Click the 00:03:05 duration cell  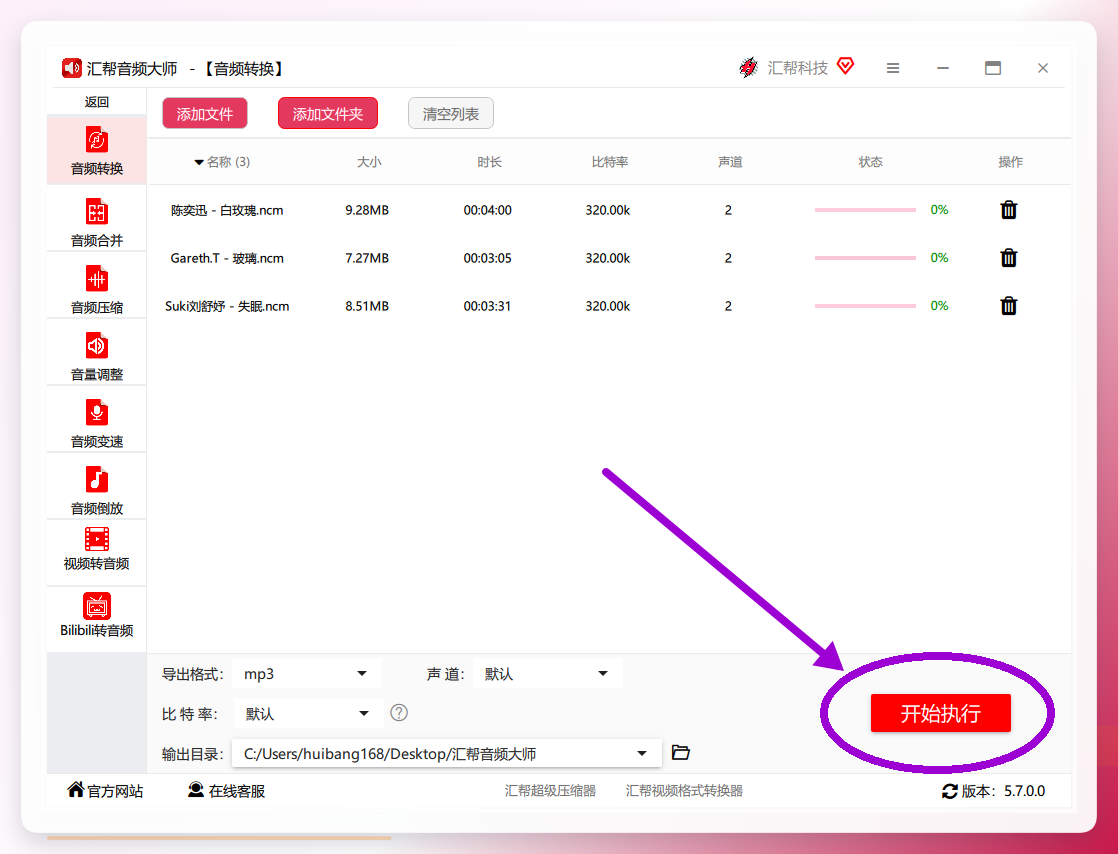[488, 258]
